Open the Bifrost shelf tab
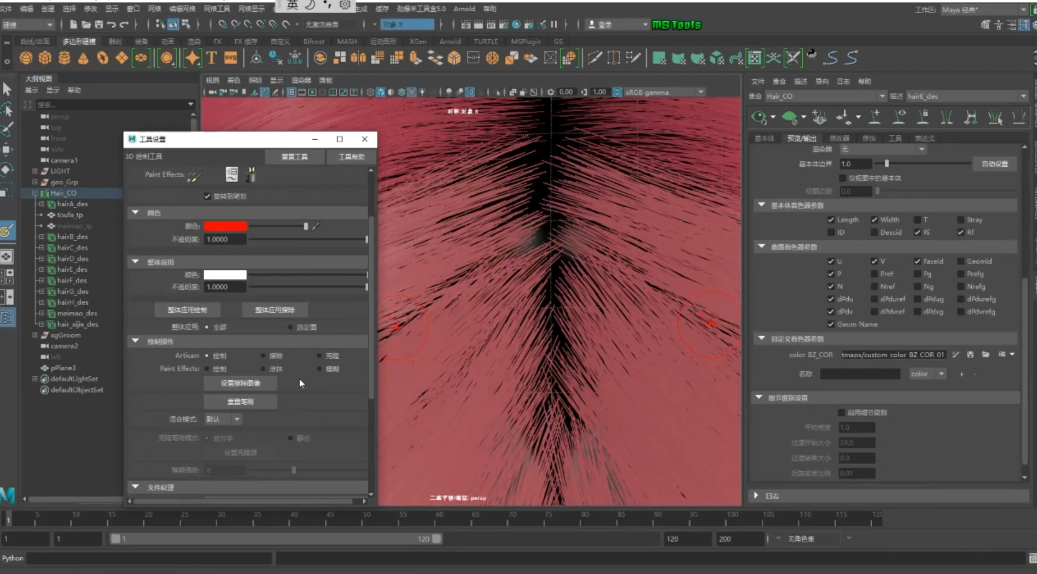1037x574 pixels. (x=314, y=41)
